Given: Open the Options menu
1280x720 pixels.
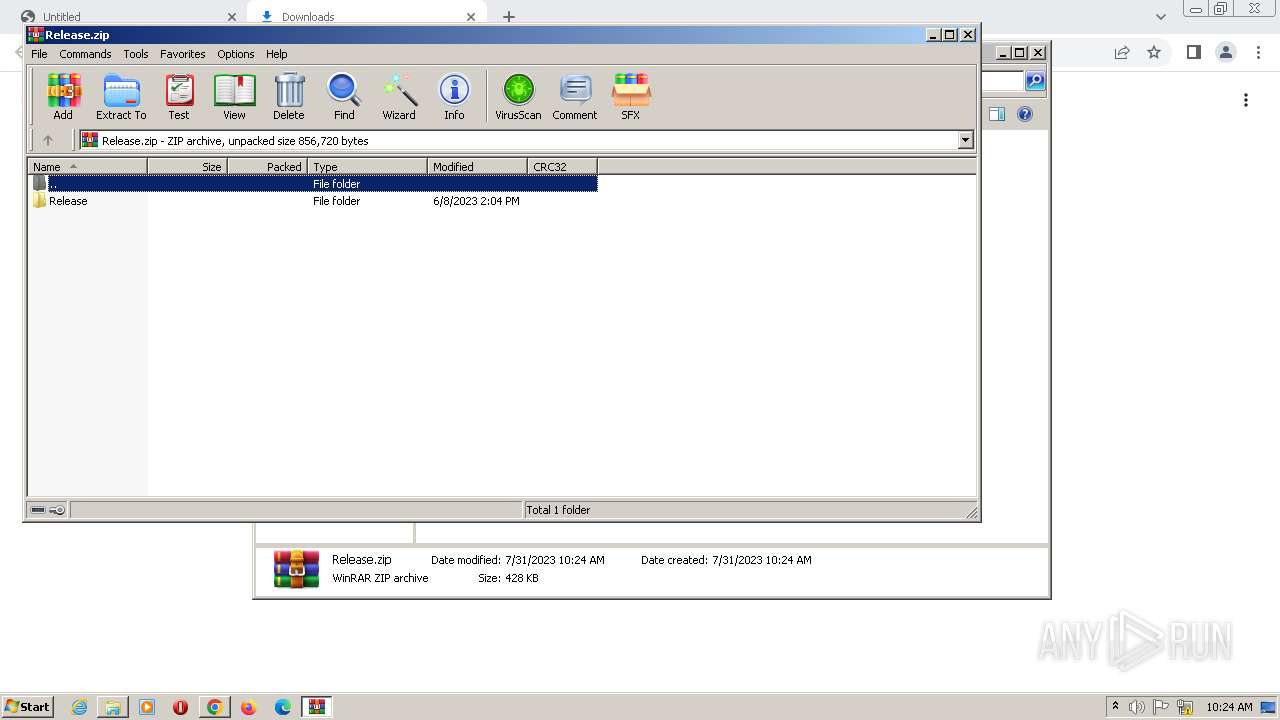Looking at the screenshot, I should 236,54.
